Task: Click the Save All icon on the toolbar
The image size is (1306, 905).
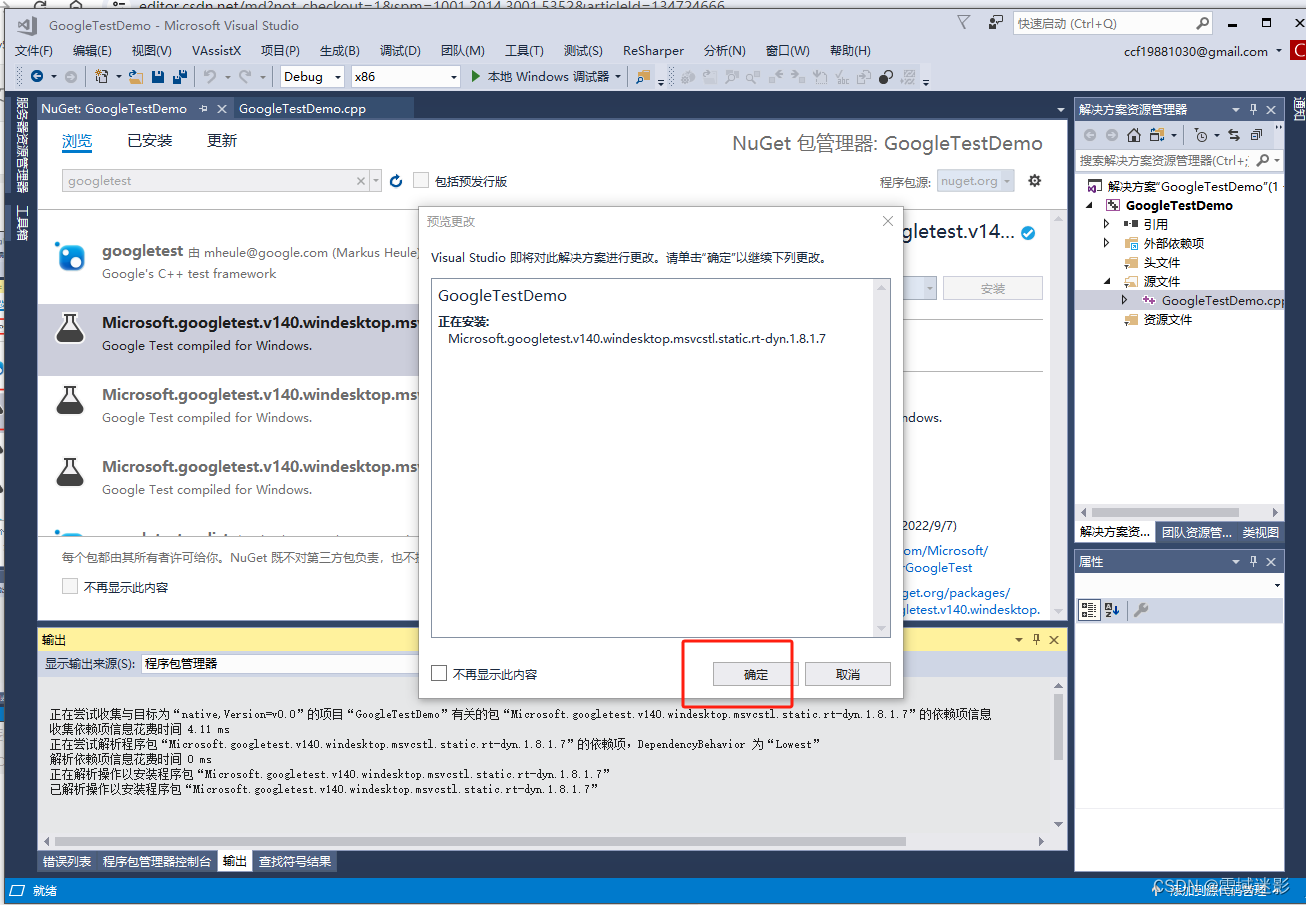Action: 180,76
